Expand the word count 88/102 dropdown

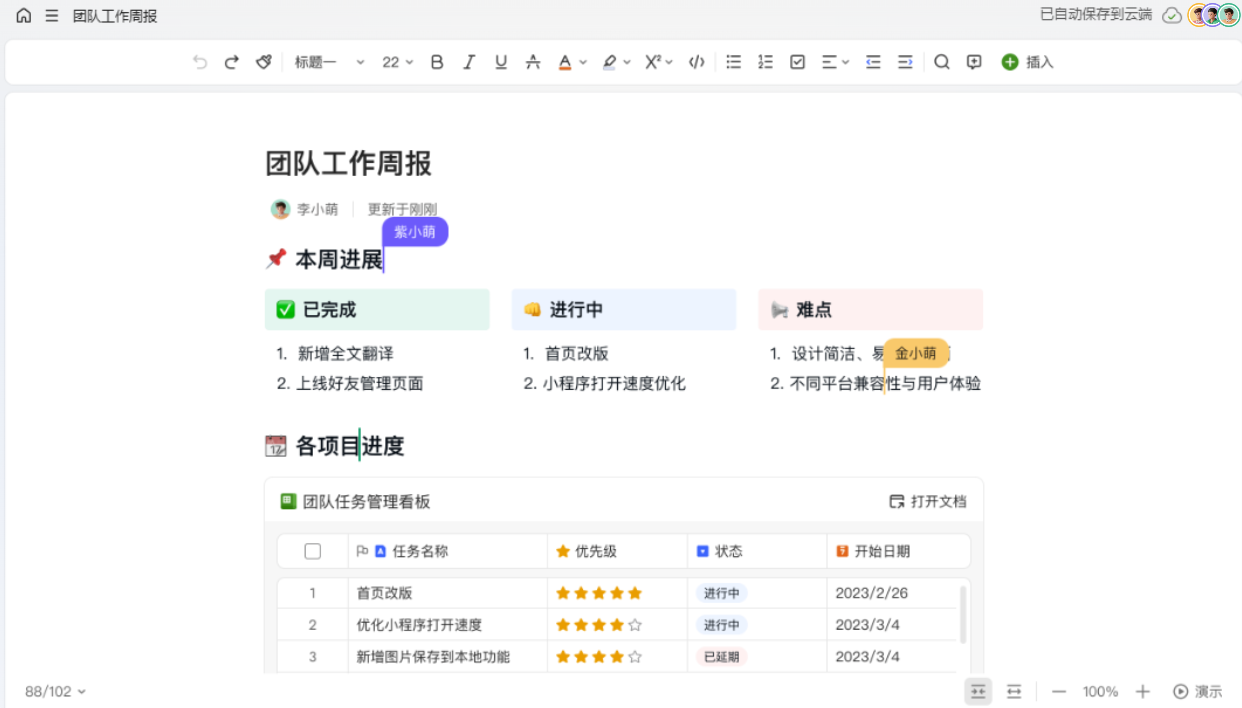[x=55, y=691]
